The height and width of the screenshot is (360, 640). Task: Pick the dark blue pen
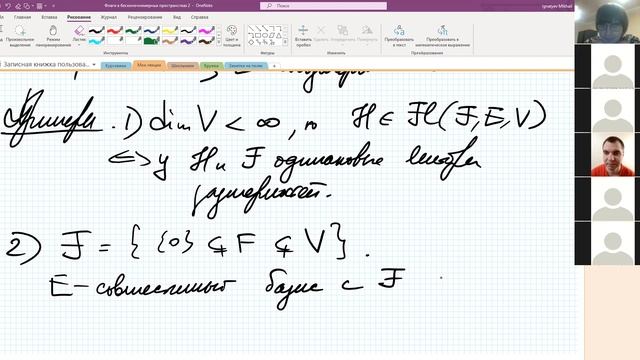151,31
